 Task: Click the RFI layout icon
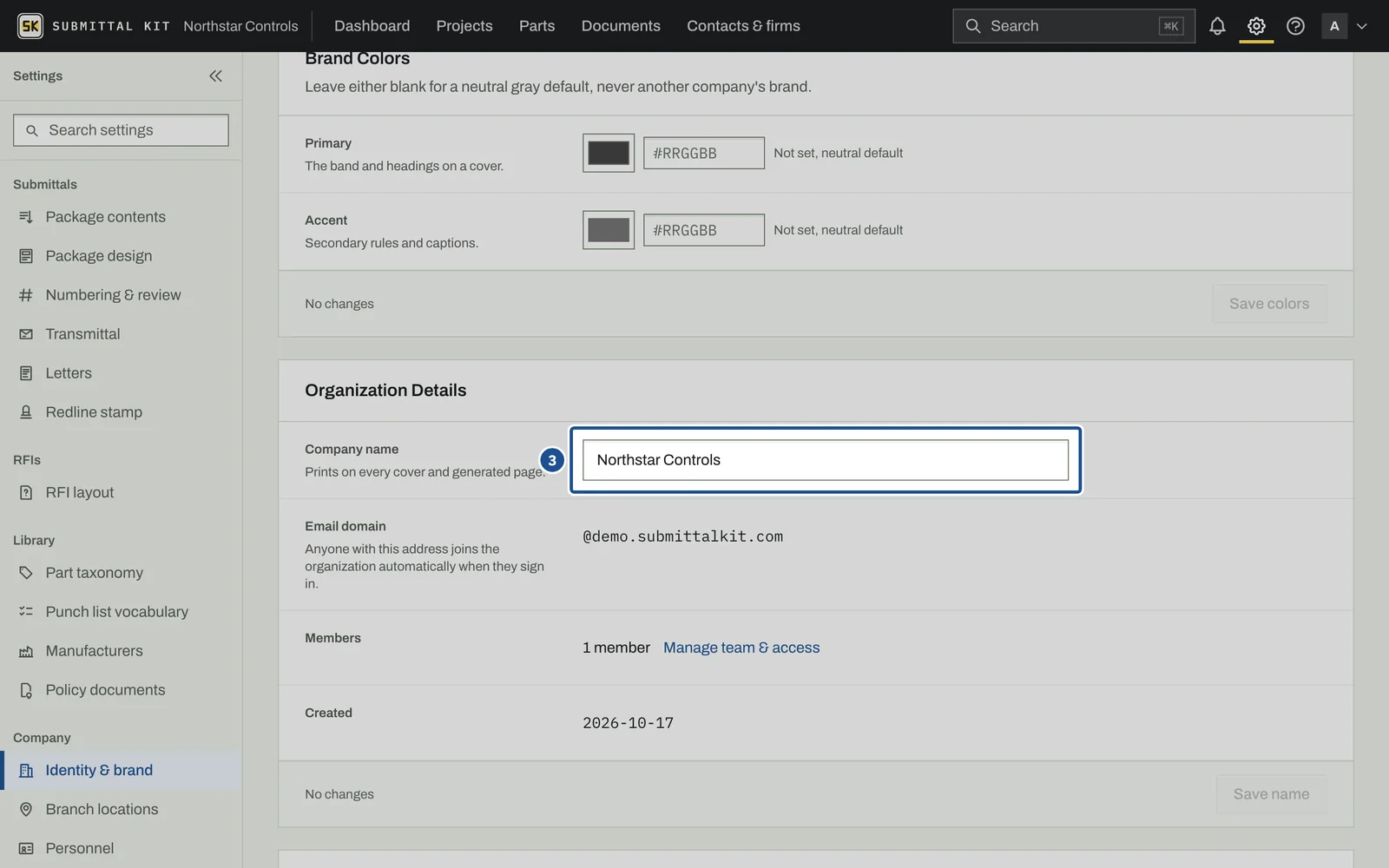(26, 493)
